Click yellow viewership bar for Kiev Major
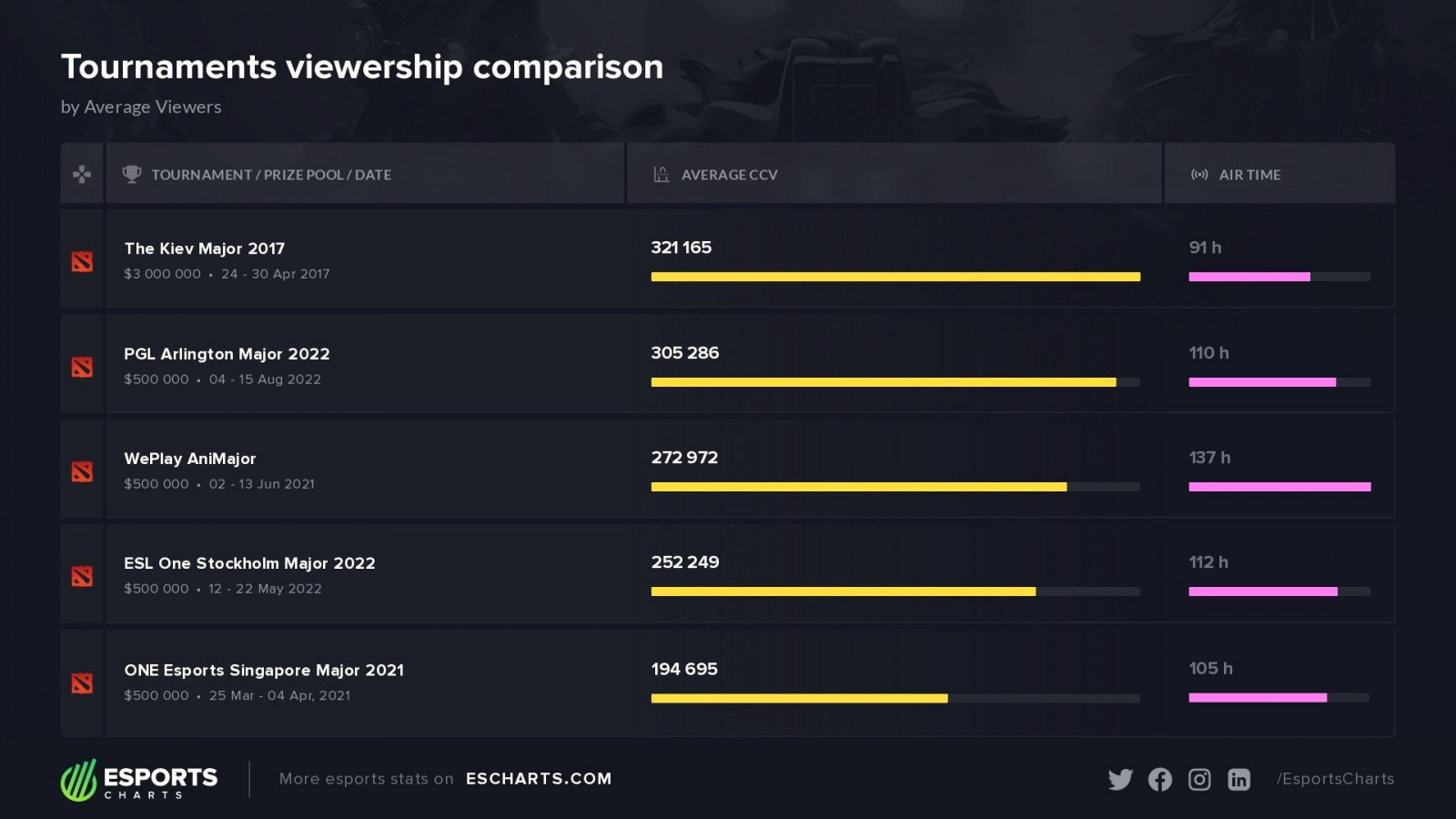1456x819 pixels. pyautogui.click(x=895, y=277)
